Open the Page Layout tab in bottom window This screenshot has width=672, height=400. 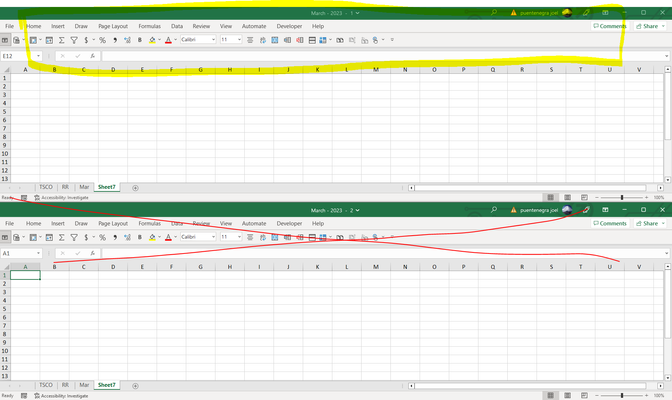tap(113, 223)
